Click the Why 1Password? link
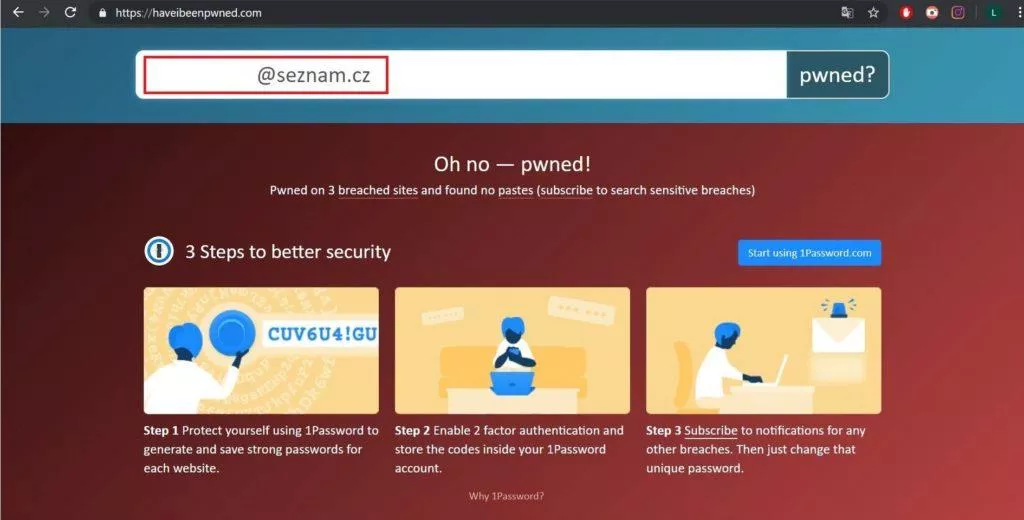 (x=506, y=496)
